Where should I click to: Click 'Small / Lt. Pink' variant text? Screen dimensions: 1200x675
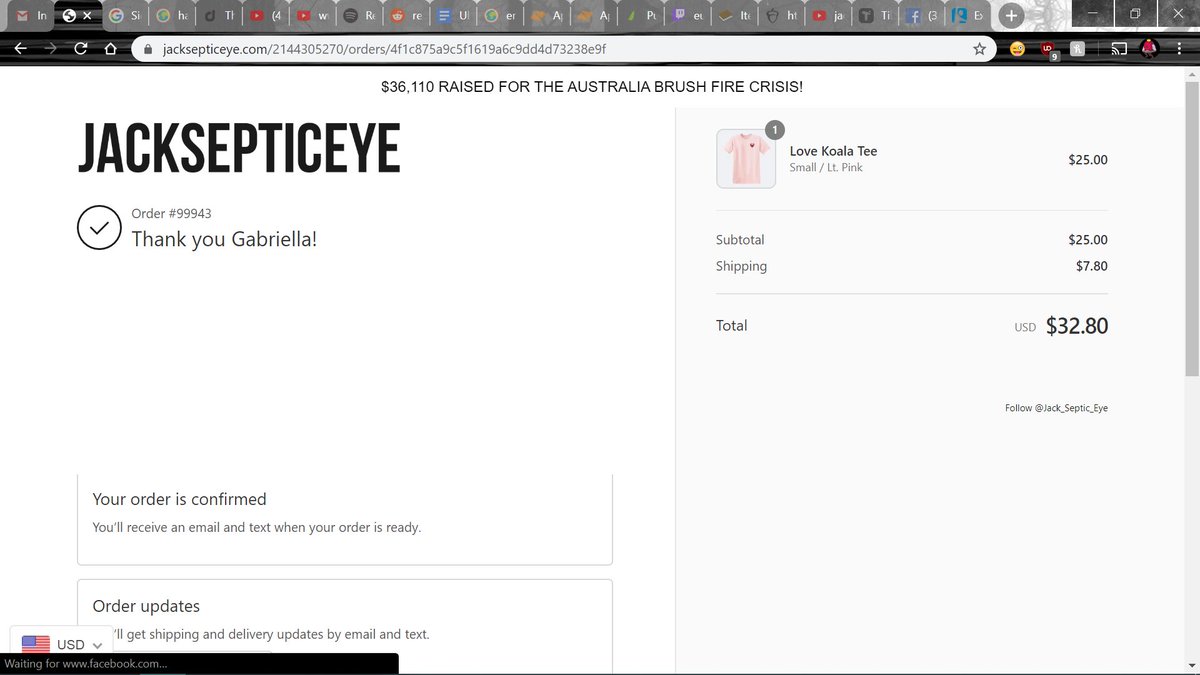click(x=826, y=168)
